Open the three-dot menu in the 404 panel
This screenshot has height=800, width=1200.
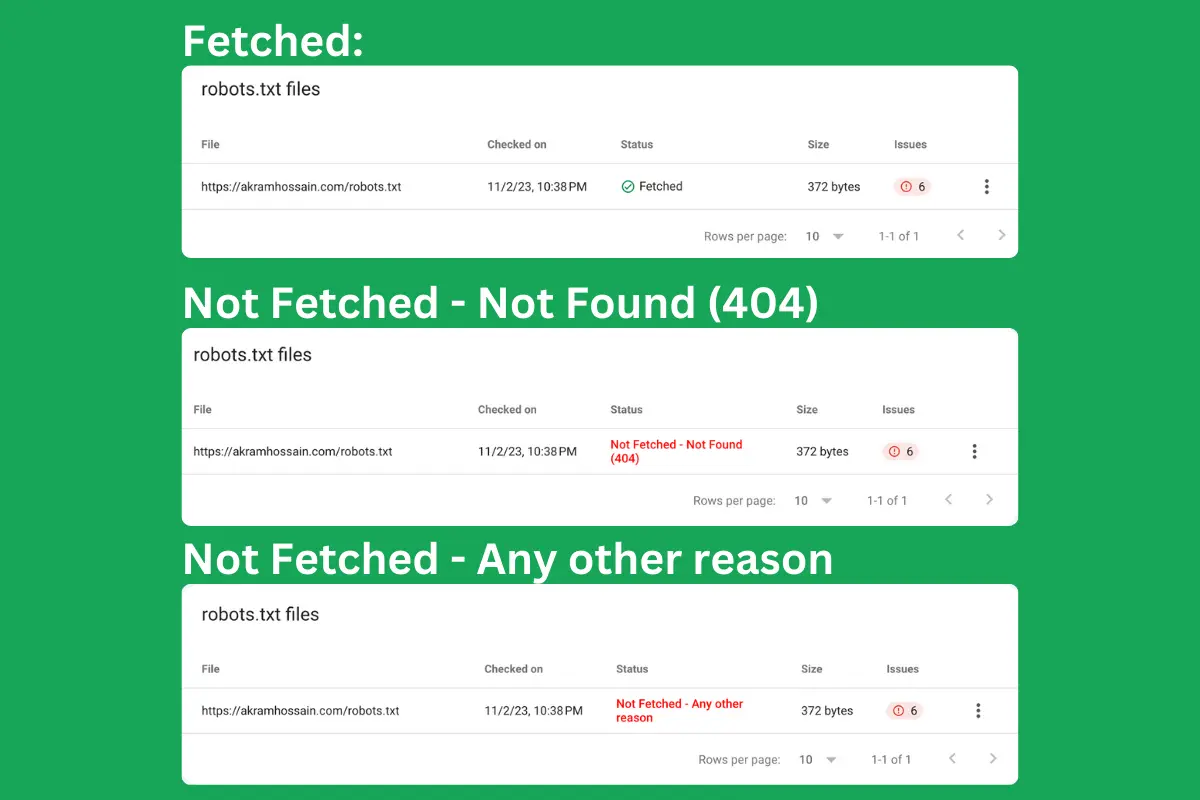coord(974,452)
